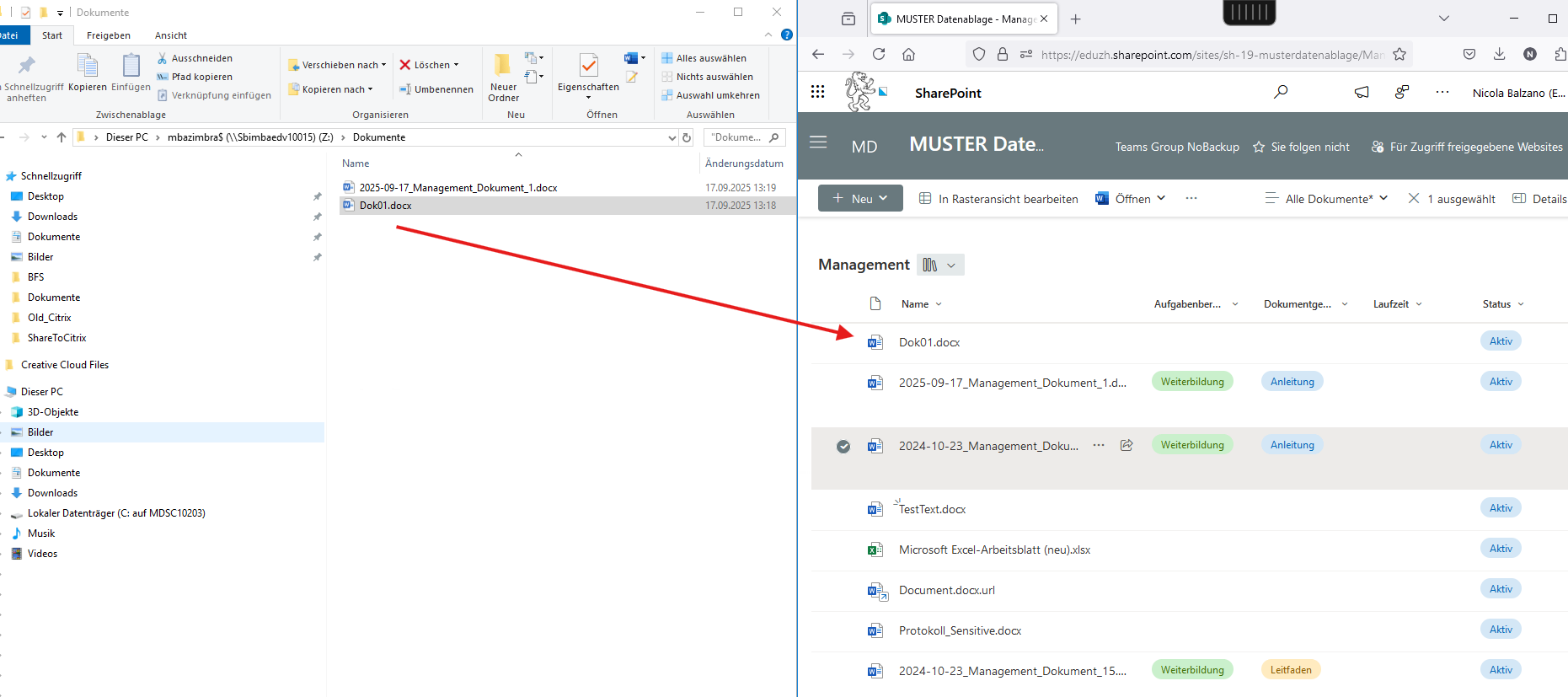
Task: Share the 2024-10-23 Management document
Action: click(x=1126, y=445)
